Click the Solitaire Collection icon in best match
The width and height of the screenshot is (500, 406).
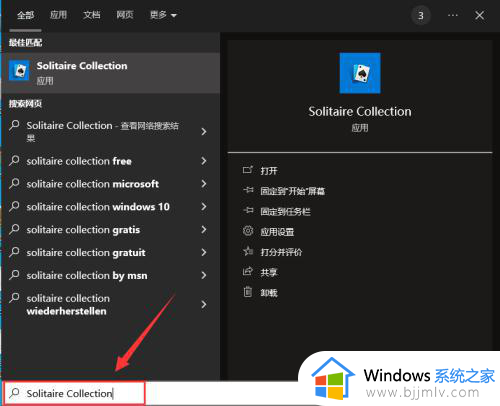click(x=19, y=70)
